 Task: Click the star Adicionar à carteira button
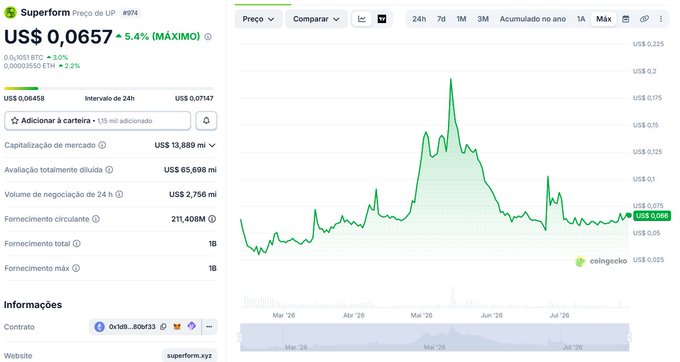[x=97, y=121]
